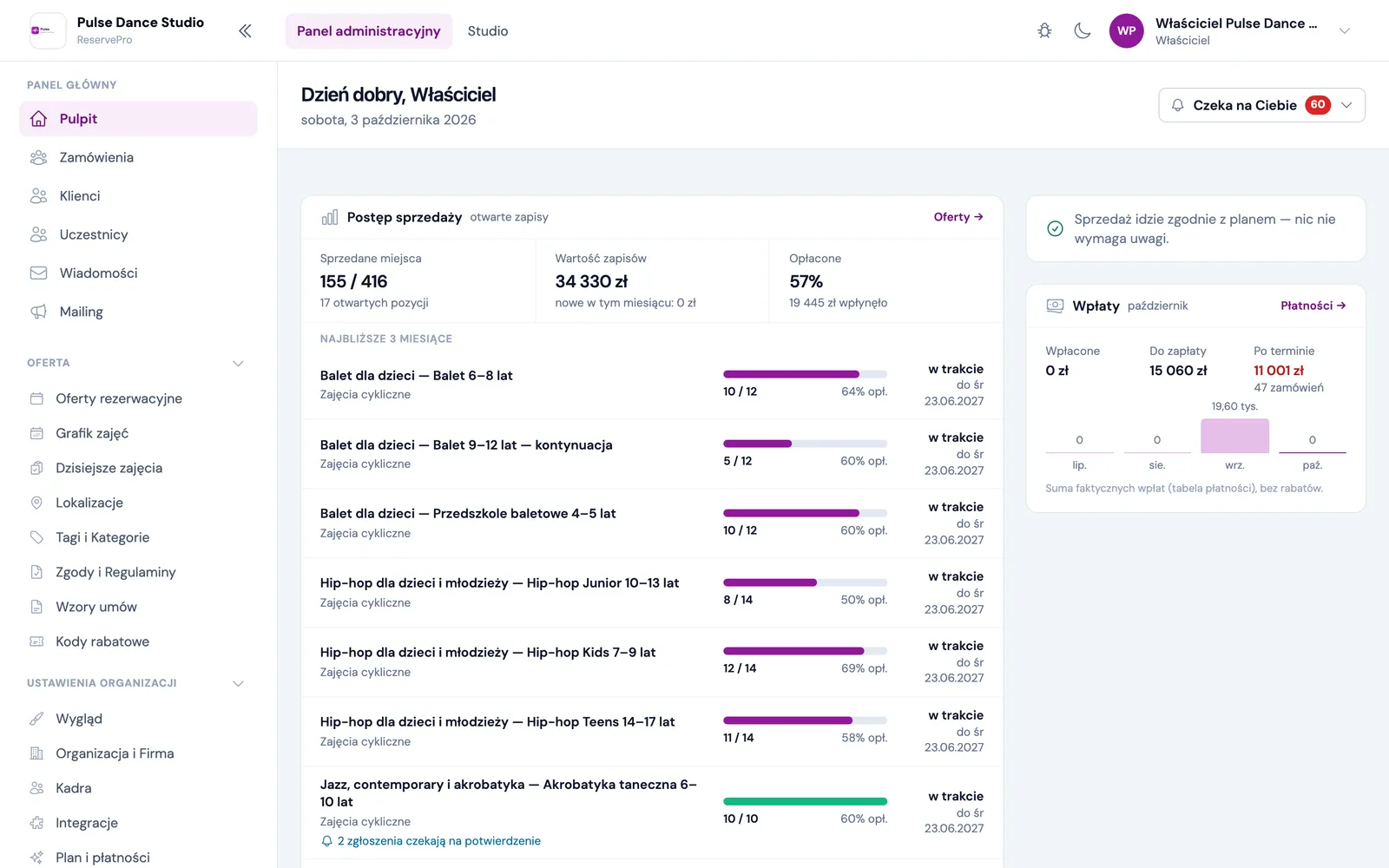Go to Pulpit in sidebar
1389x868 pixels.
(x=138, y=119)
